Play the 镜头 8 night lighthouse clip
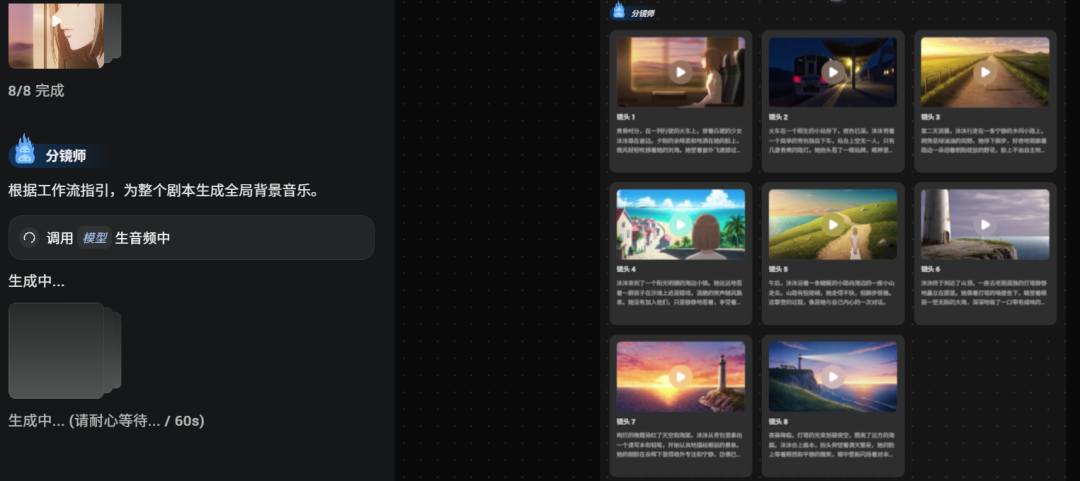This screenshot has height=481, width=1080. [833, 376]
